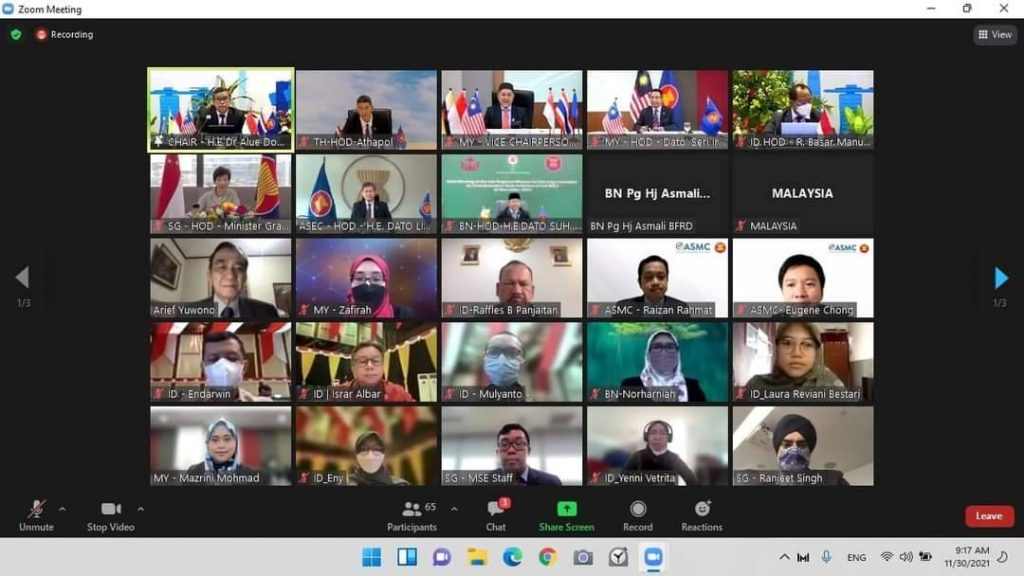Viewport: 1024px width, 576px height.
Task: Click the green Share Screen icon
Action: 566,510
